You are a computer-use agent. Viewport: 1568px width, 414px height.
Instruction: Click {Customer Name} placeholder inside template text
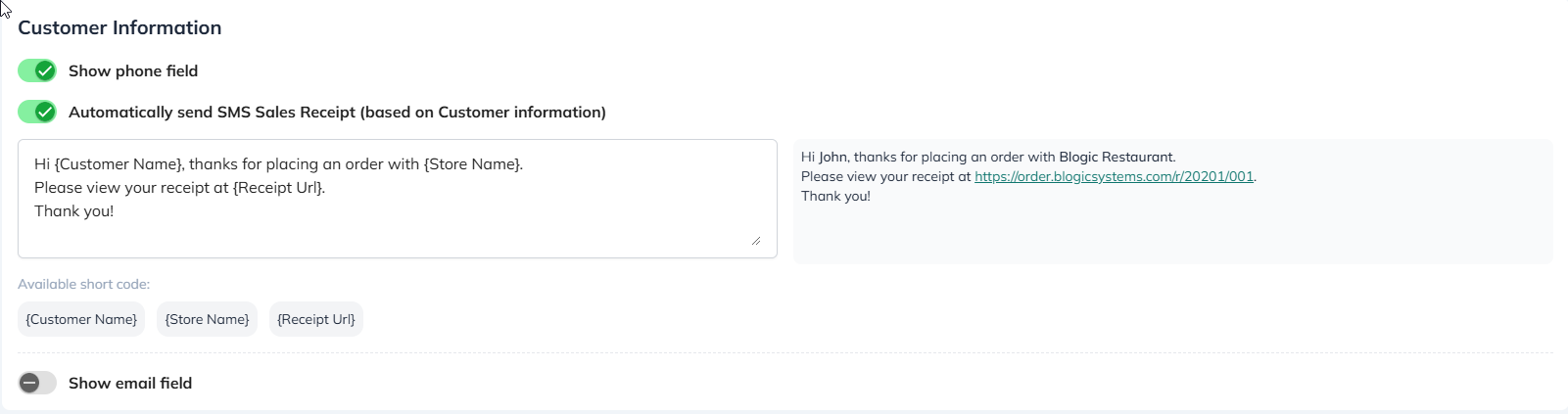click(119, 164)
